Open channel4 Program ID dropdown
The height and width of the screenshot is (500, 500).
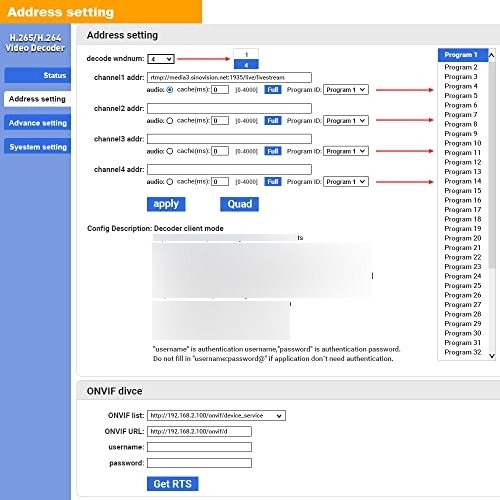click(x=346, y=182)
